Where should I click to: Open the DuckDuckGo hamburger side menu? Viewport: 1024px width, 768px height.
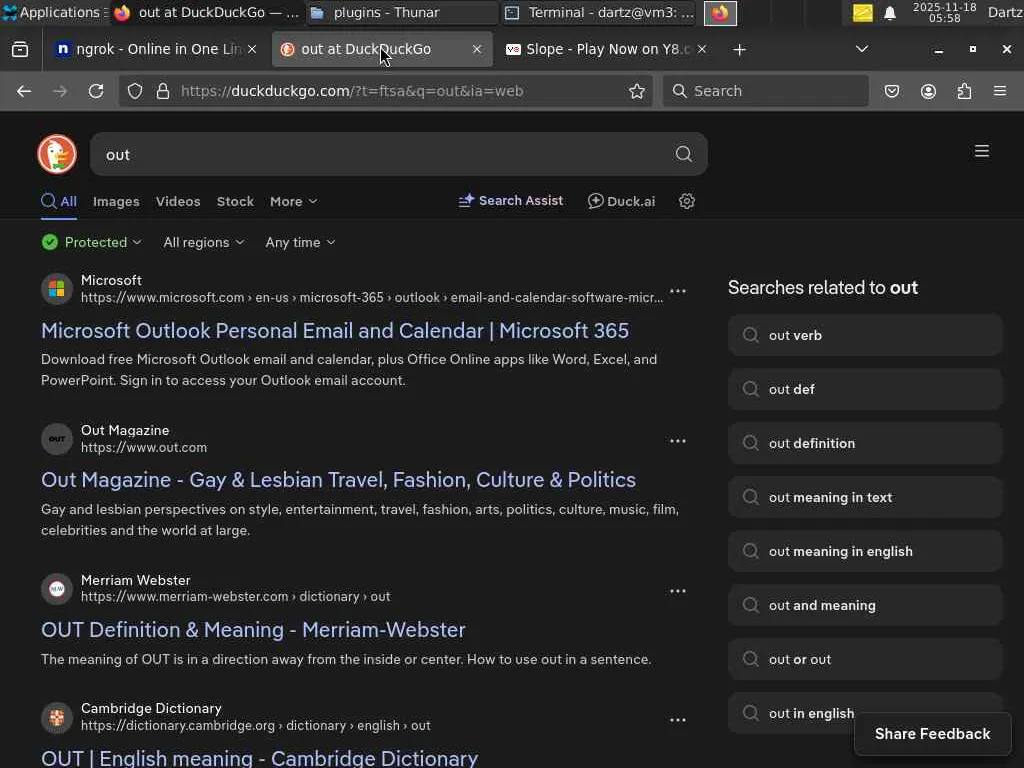point(982,152)
